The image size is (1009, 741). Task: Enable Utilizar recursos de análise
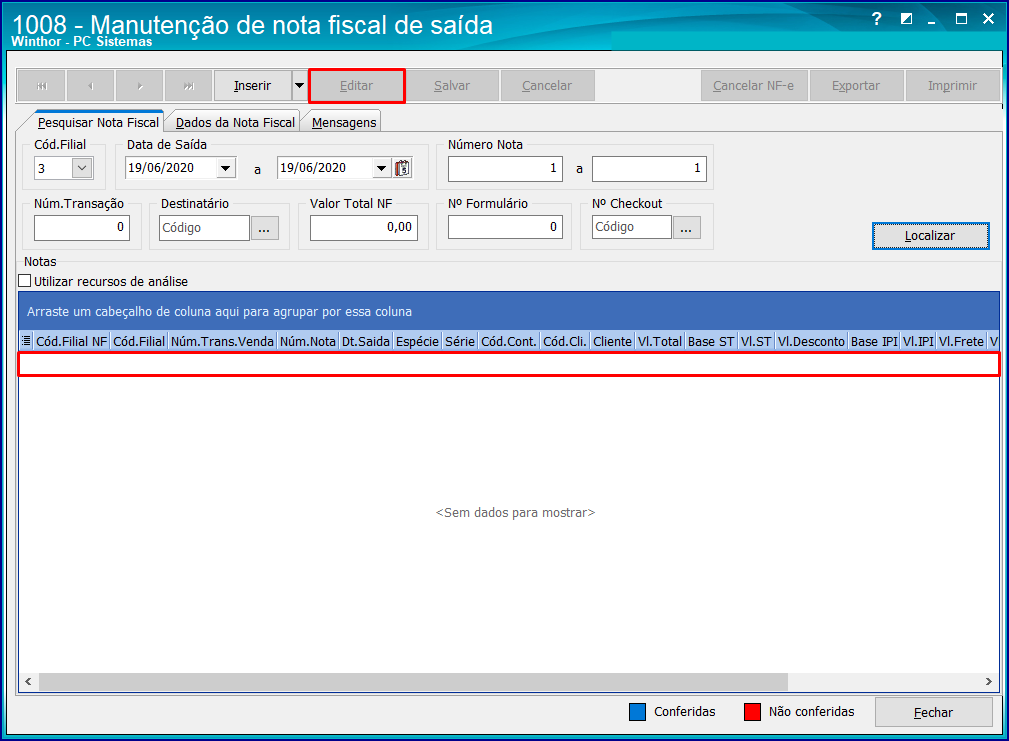tap(24, 281)
